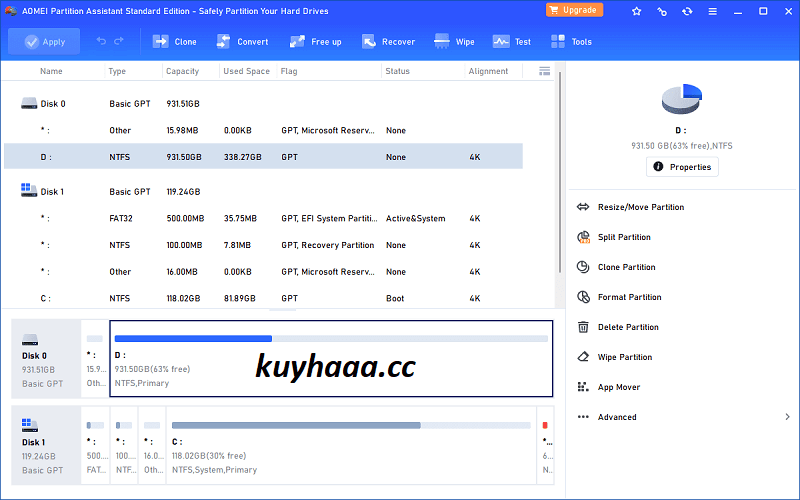This screenshot has width=800, height=500.
Task: Click the App Mover icon
Action: tap(583, 387)
